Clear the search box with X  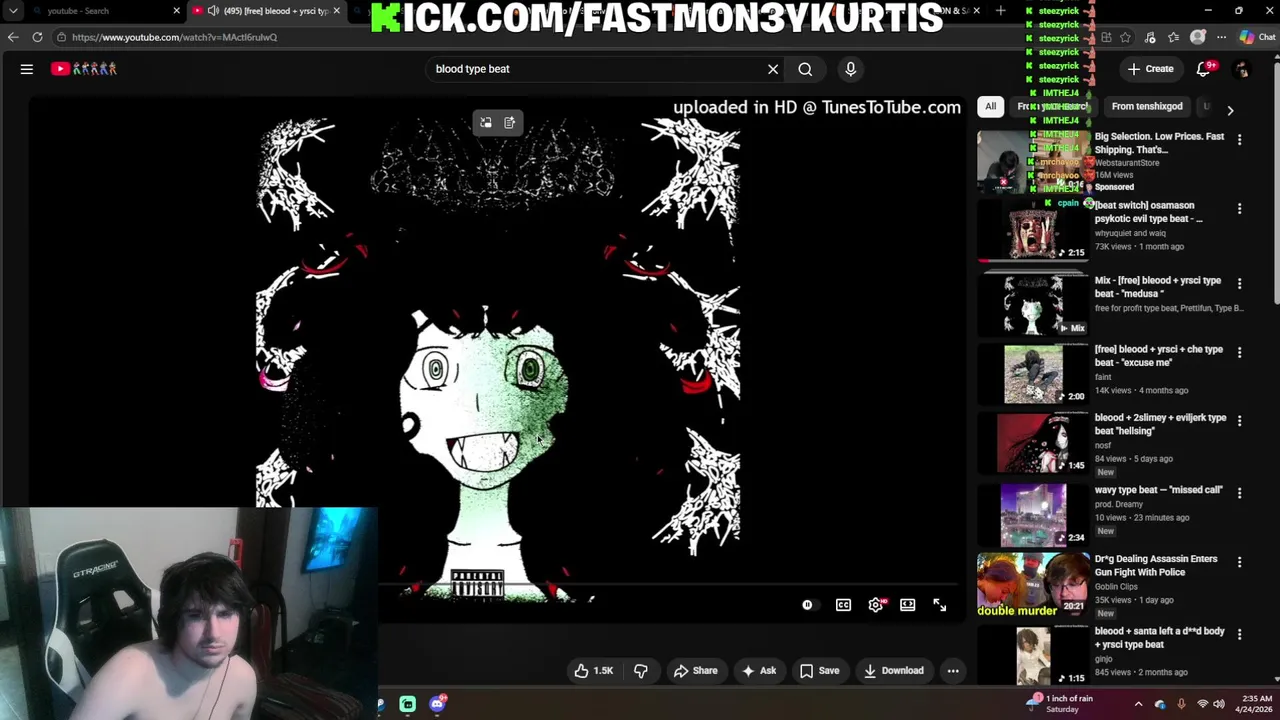point(773,69)
